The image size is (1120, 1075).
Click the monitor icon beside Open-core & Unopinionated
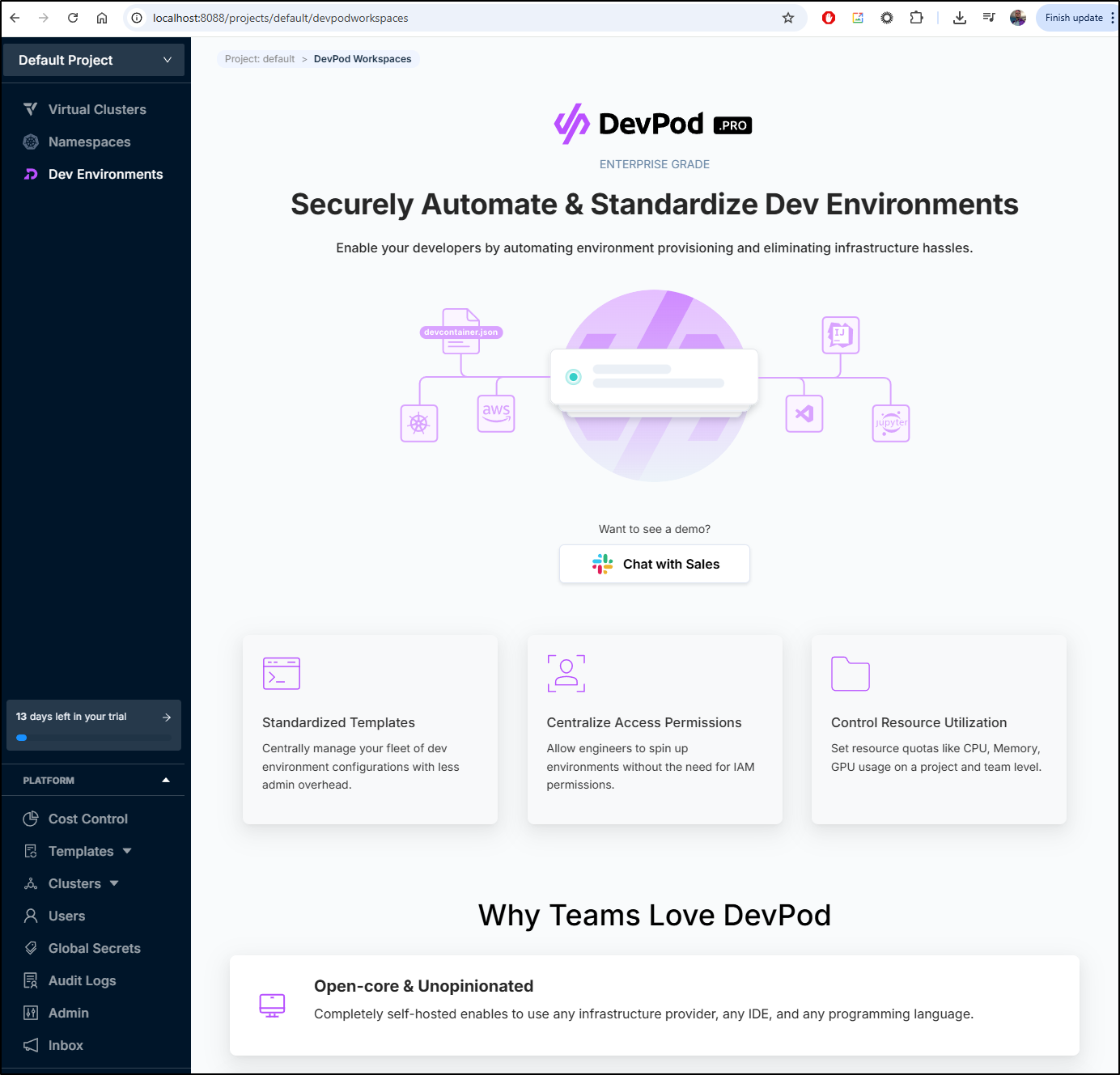(x=272, y=1005)
